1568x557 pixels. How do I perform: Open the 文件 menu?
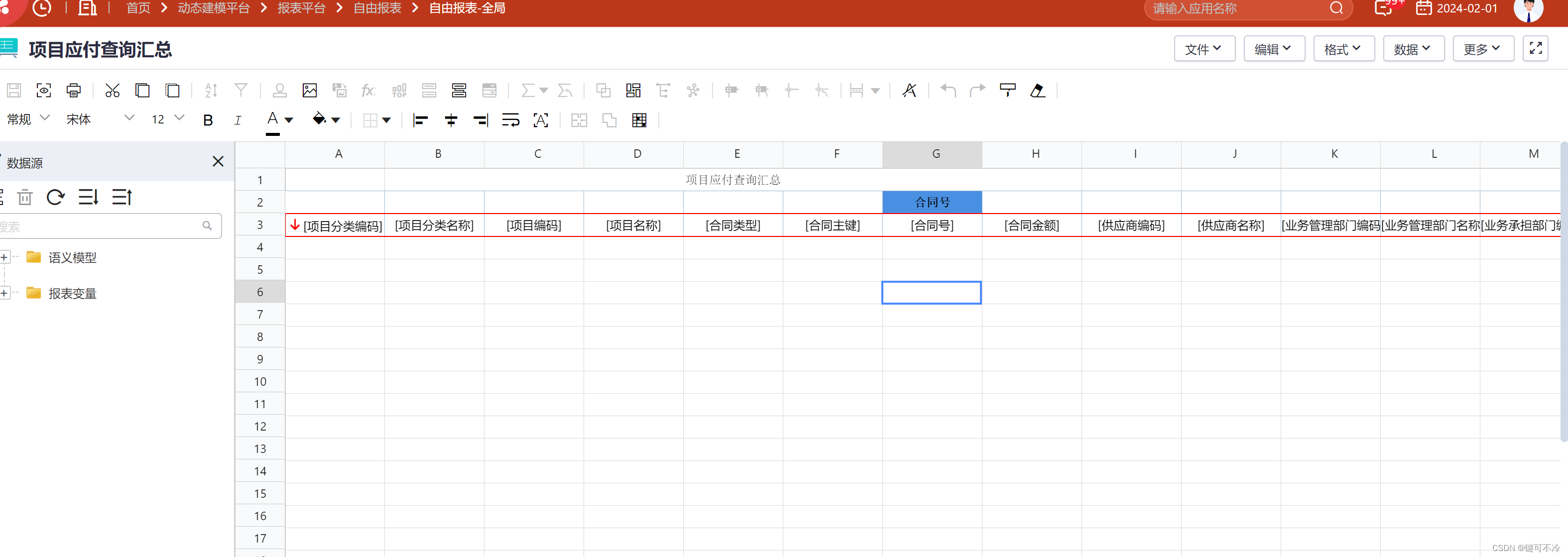pos(1205,48)
